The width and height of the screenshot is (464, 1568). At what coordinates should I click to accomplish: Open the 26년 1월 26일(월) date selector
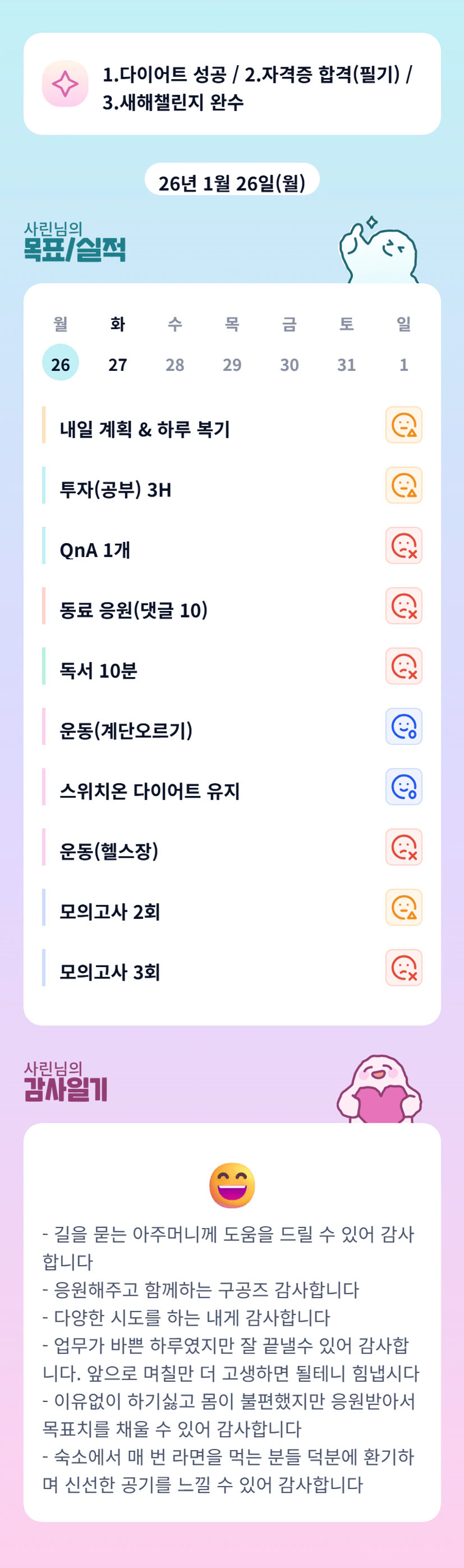(232, 182)
